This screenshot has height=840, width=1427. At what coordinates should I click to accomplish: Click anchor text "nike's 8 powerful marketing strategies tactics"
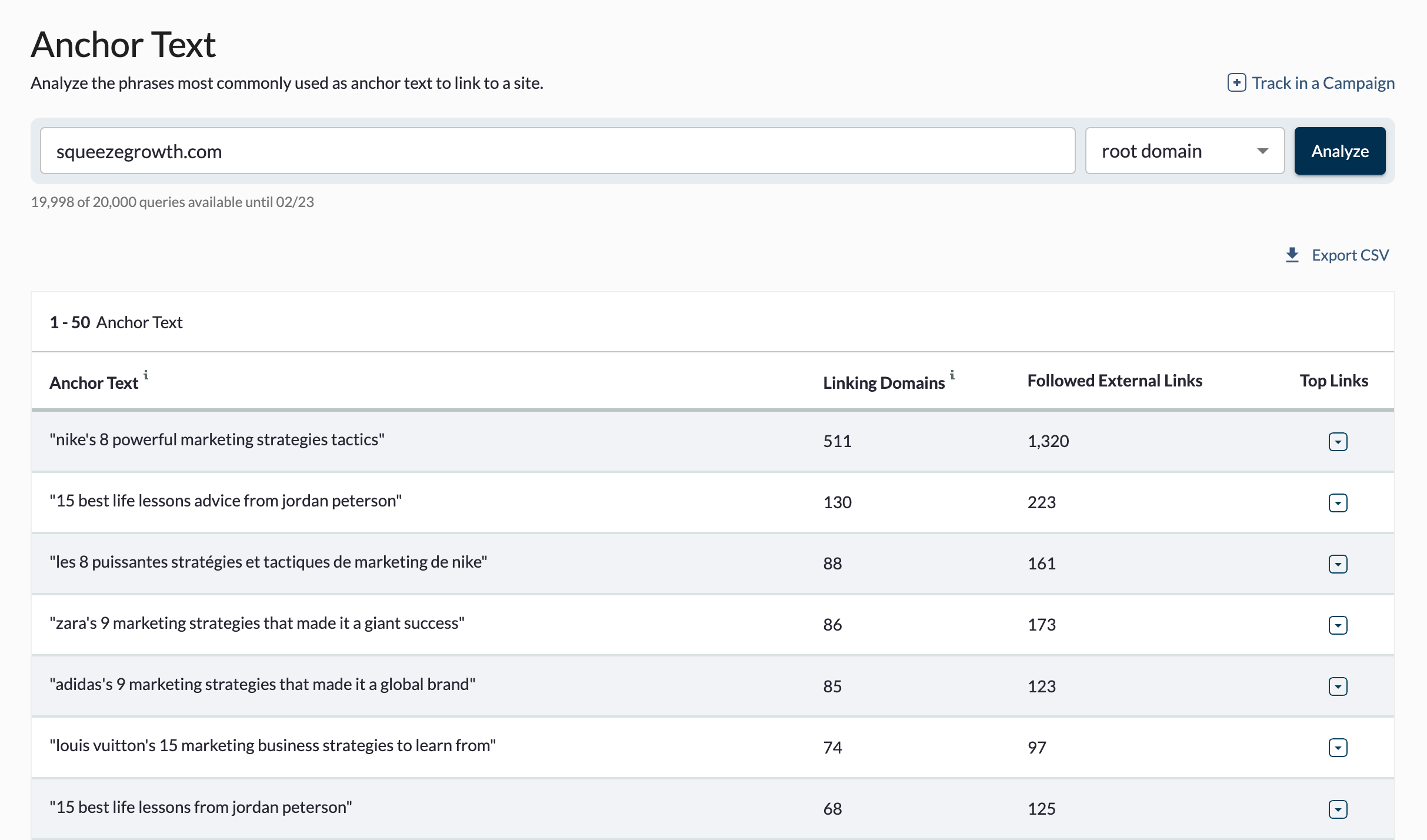[x=217, y=439]
